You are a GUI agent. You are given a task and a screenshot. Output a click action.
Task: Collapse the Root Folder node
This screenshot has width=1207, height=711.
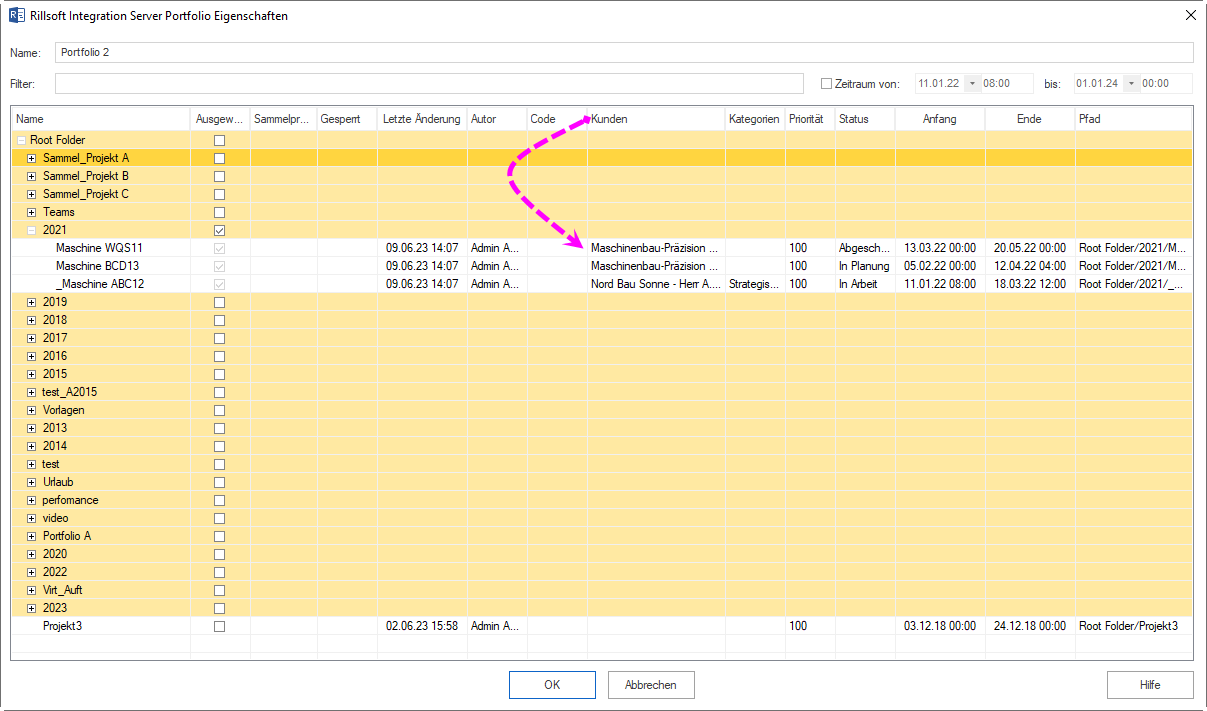(x=21, y=140)
